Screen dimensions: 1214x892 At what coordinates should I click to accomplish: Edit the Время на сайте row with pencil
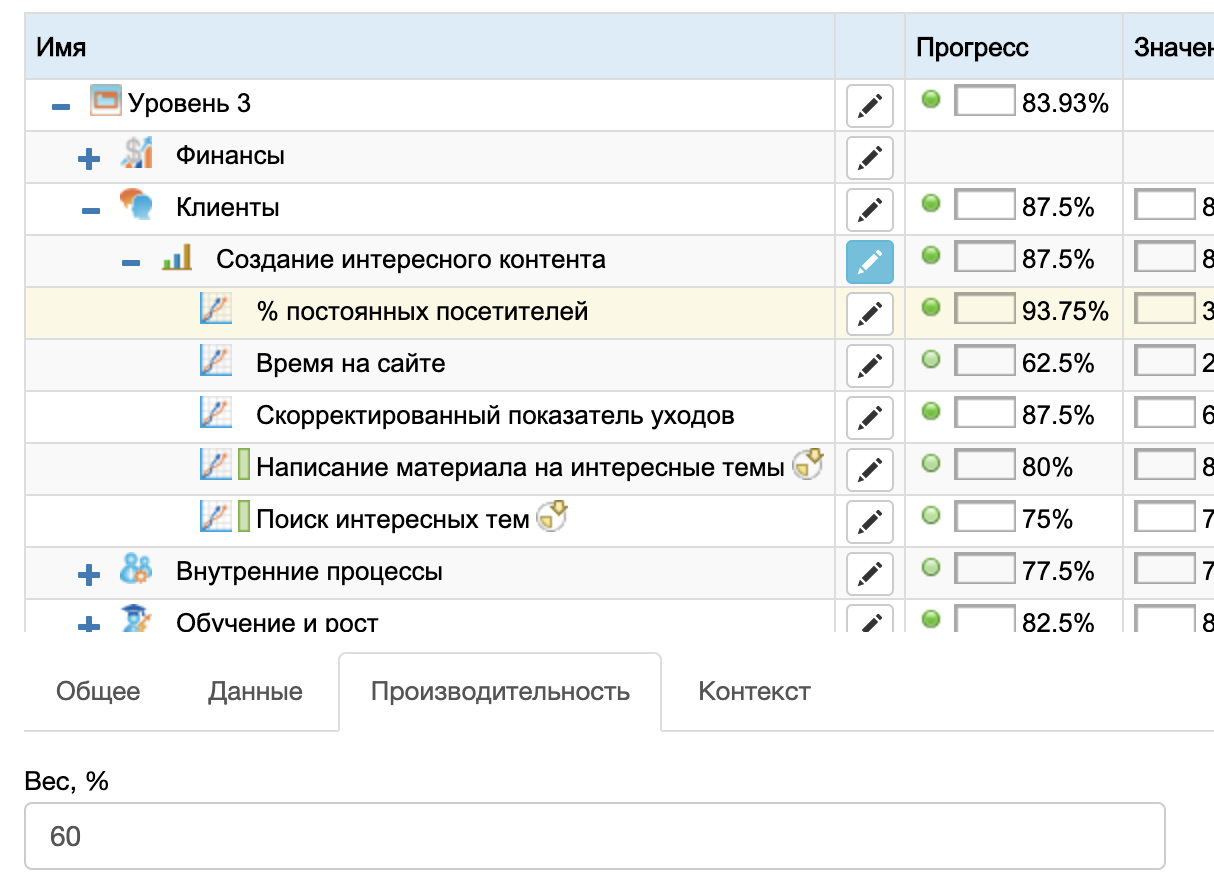(x=869, y=365)
